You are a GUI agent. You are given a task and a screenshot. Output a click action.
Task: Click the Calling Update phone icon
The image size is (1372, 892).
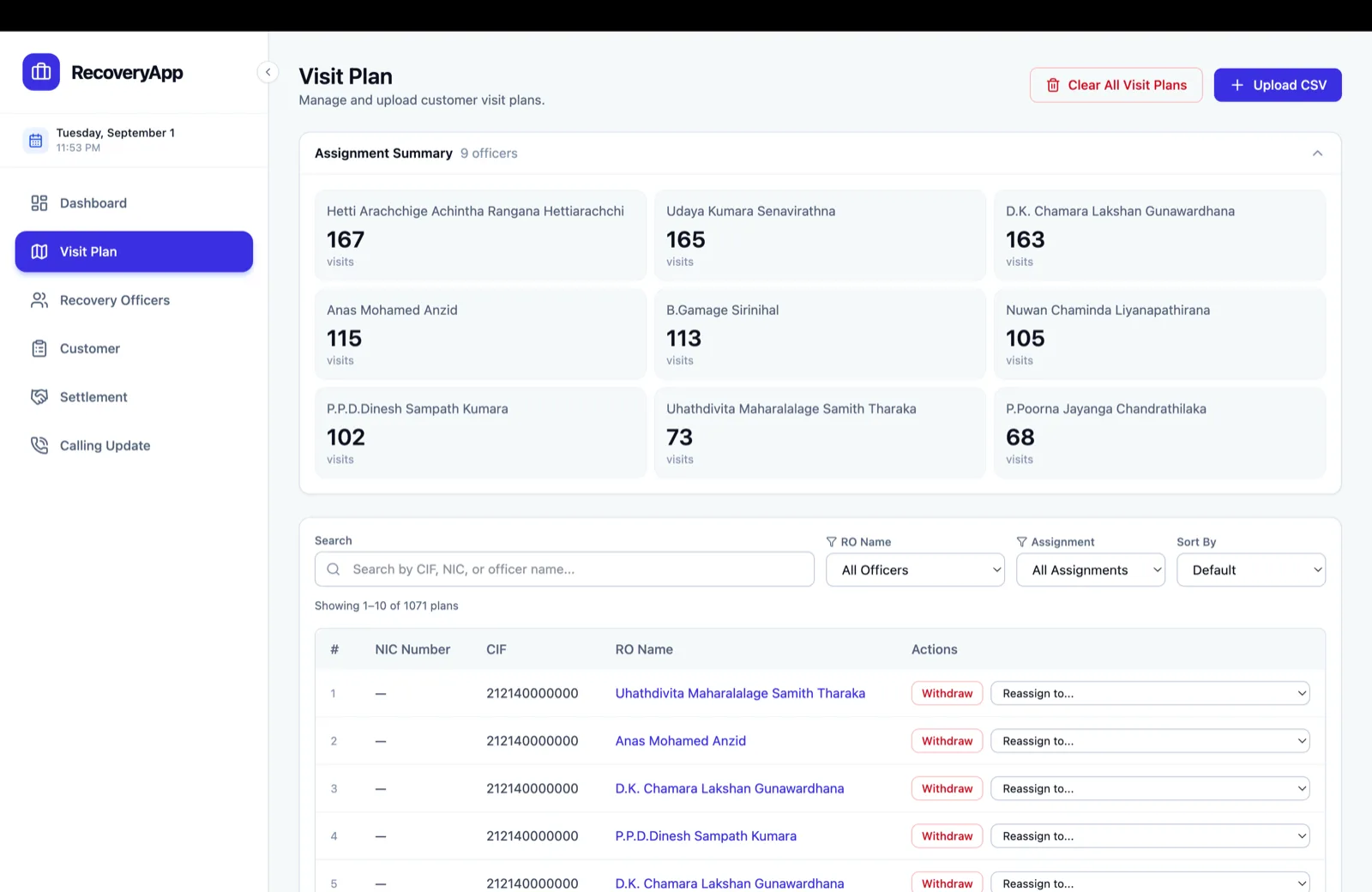pyautogui.click(x=39, y=445)
